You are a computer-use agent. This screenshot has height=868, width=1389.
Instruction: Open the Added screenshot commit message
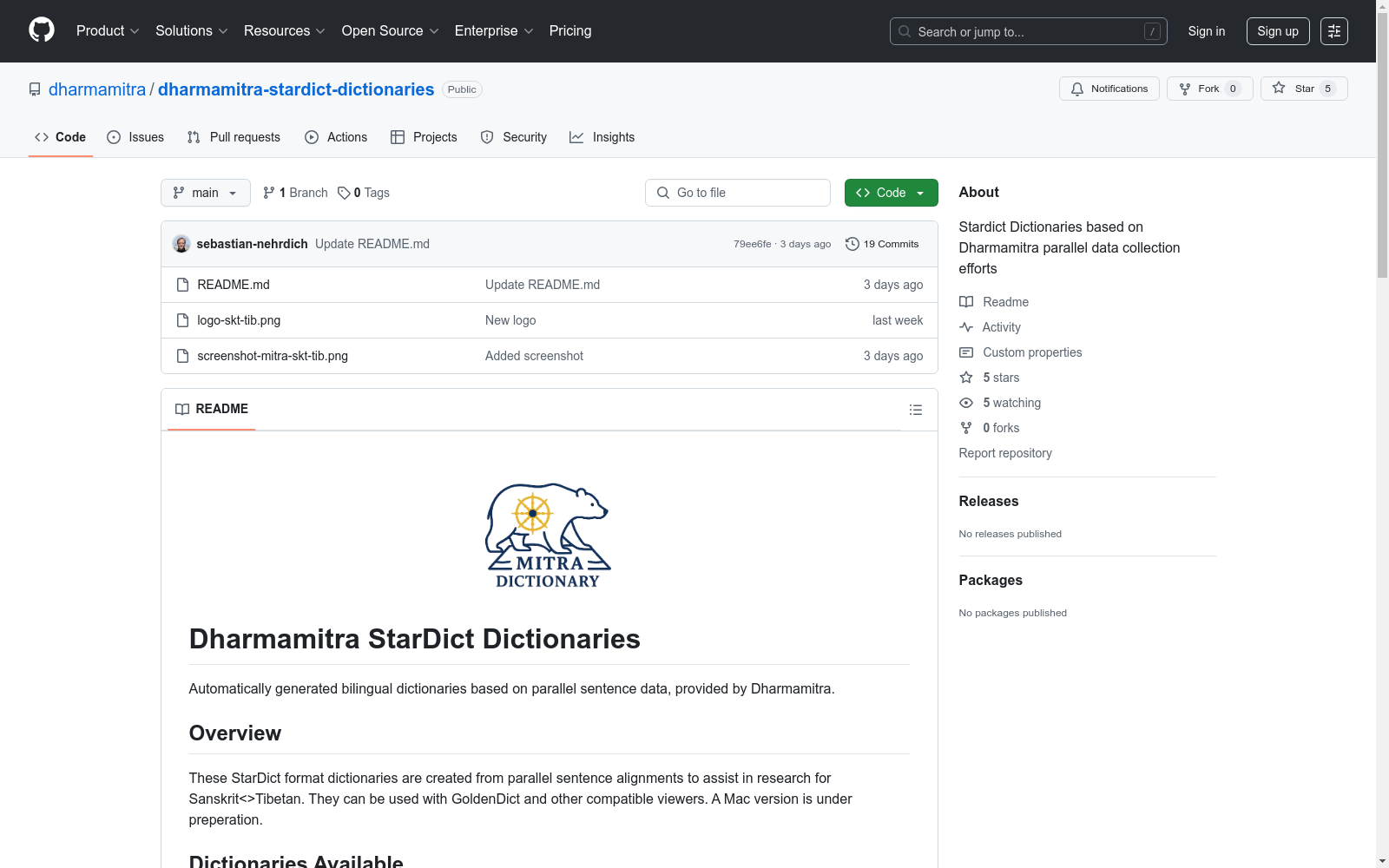pos(534,356)
